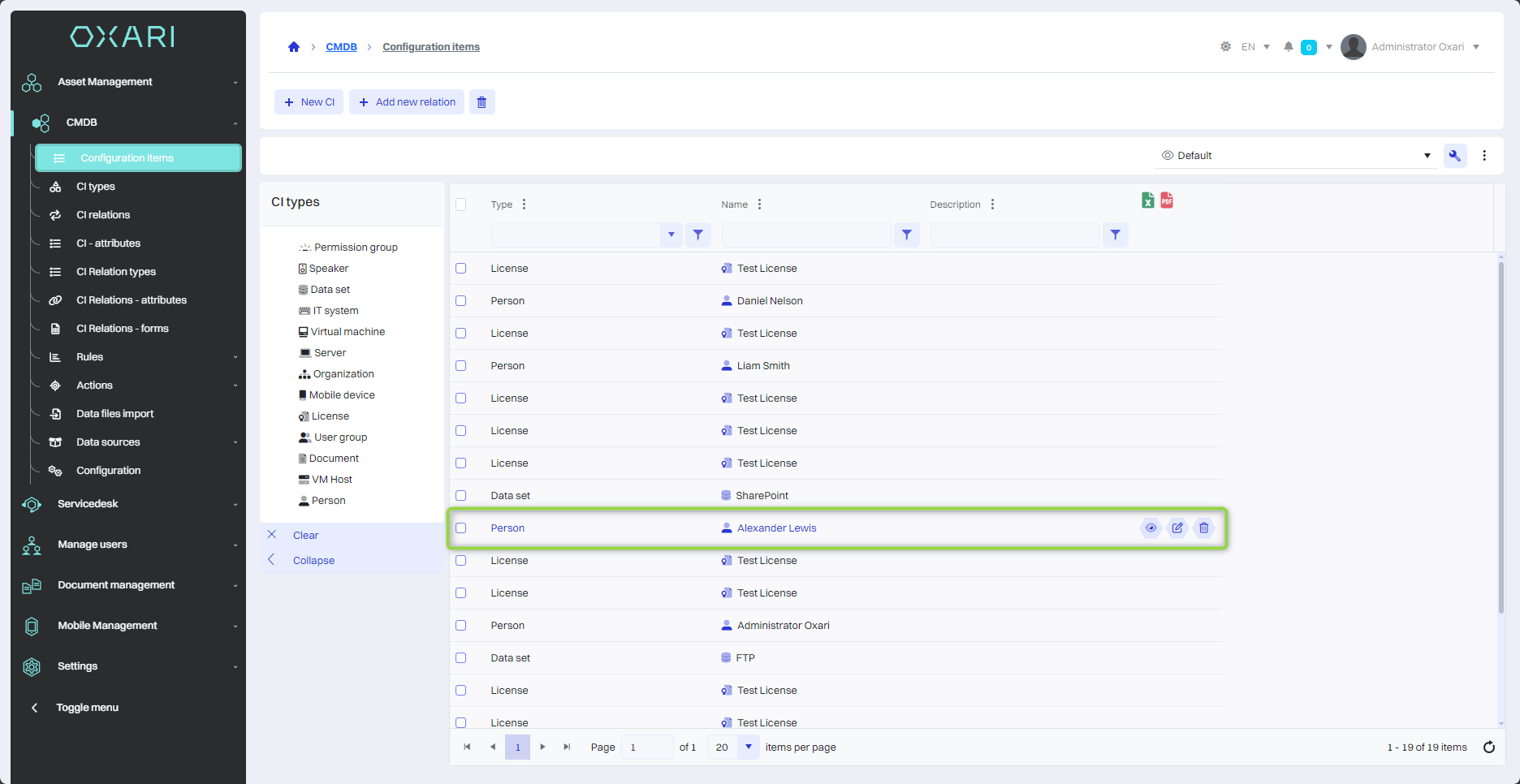Open the Type filter dropdown arrow
The image size is (1520, 784).
[671, 235]
